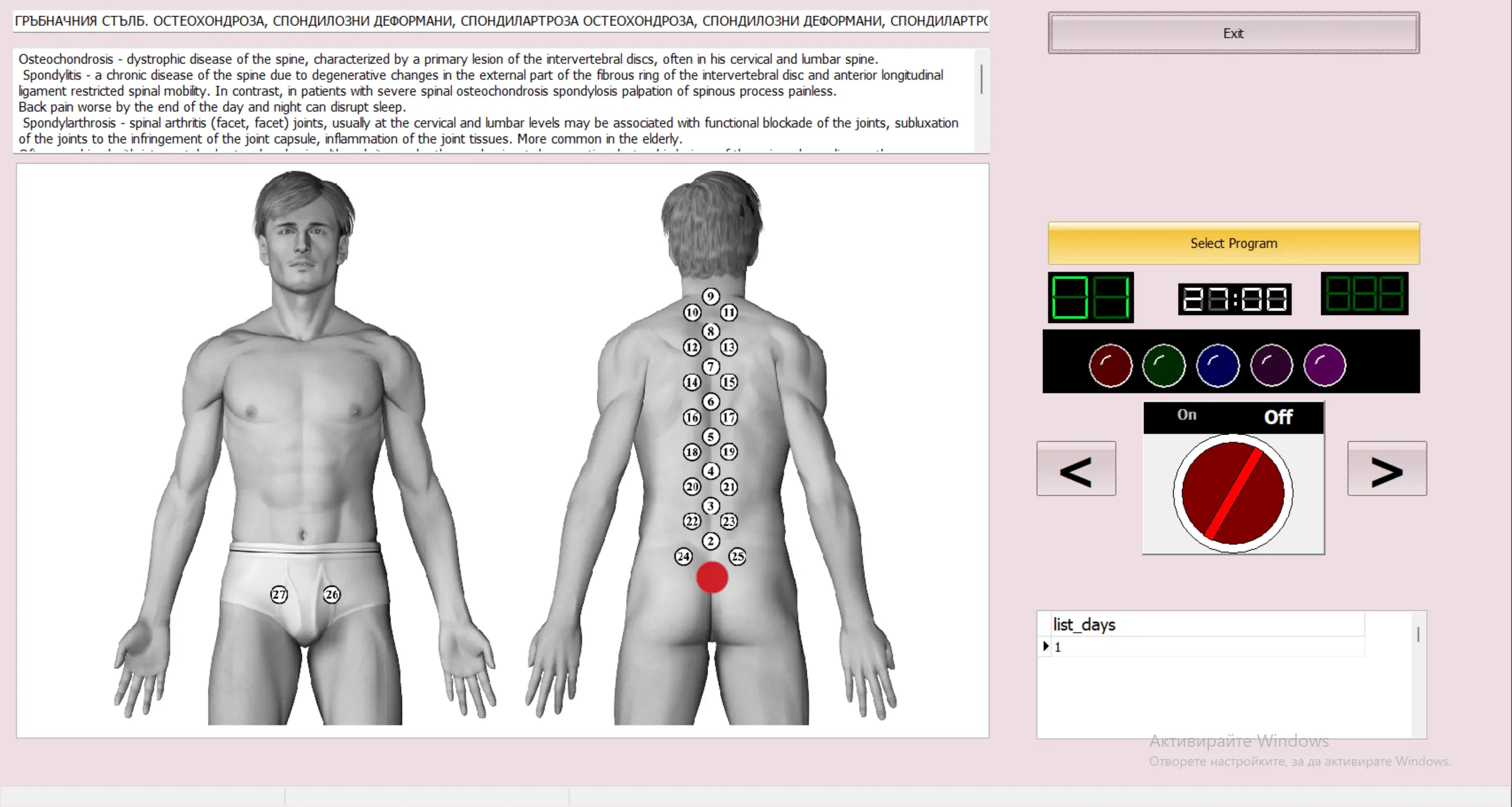Click the large red dot at tailbone
The height and width of the screenshot is (807, 1512).
point(712,577)
